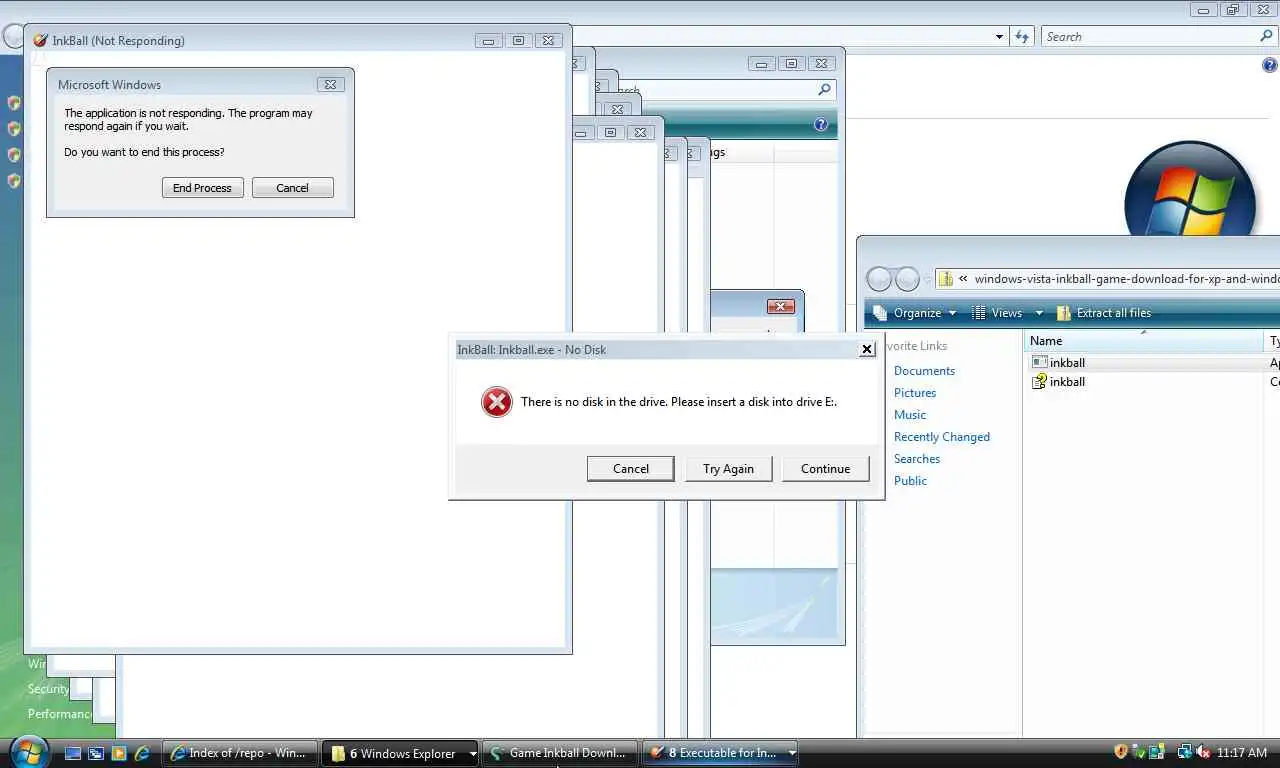Click Try Again button
Screen dimensions: 1280x768
point(728,468)
